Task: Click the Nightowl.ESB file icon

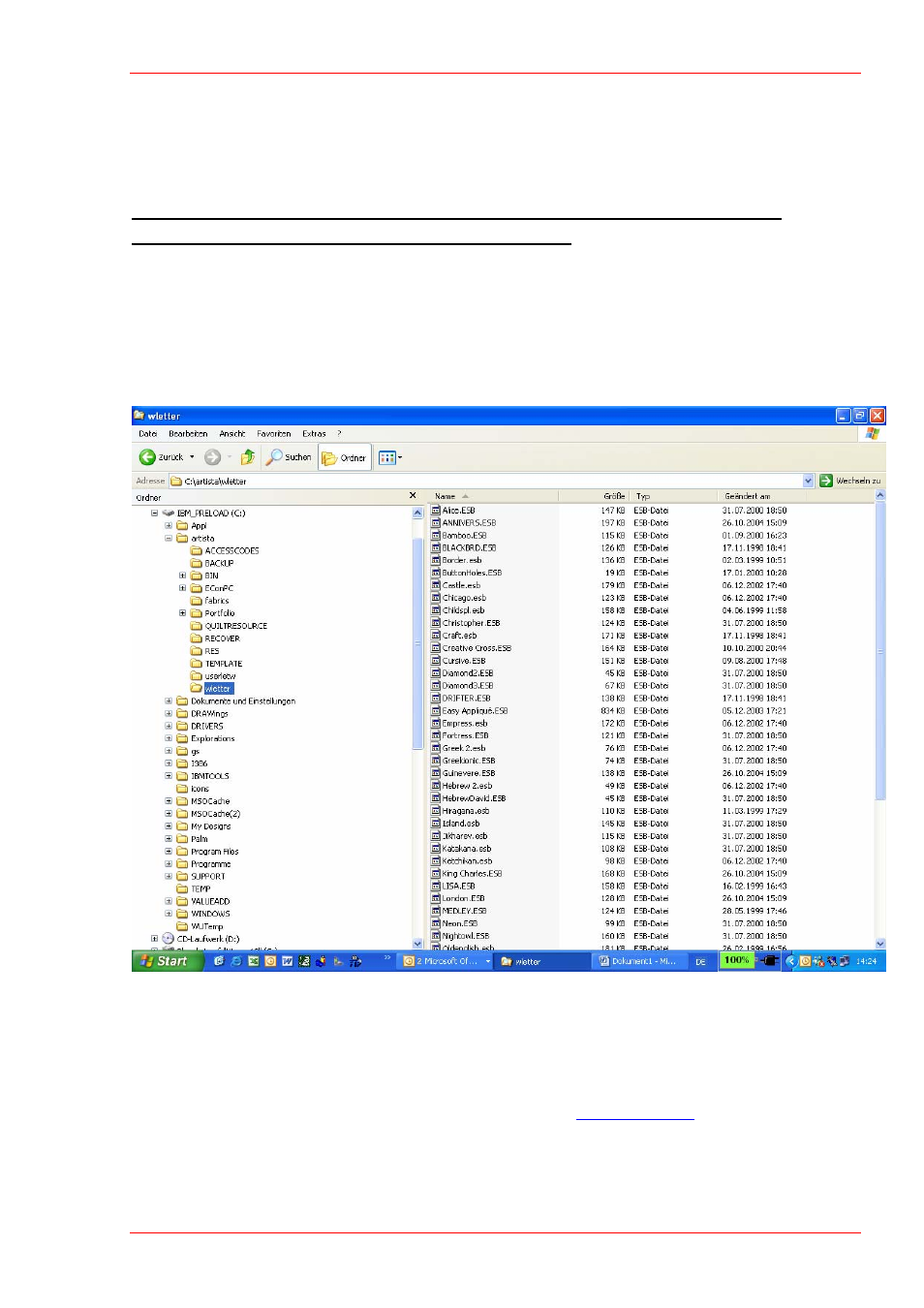Action: point(436,936)
